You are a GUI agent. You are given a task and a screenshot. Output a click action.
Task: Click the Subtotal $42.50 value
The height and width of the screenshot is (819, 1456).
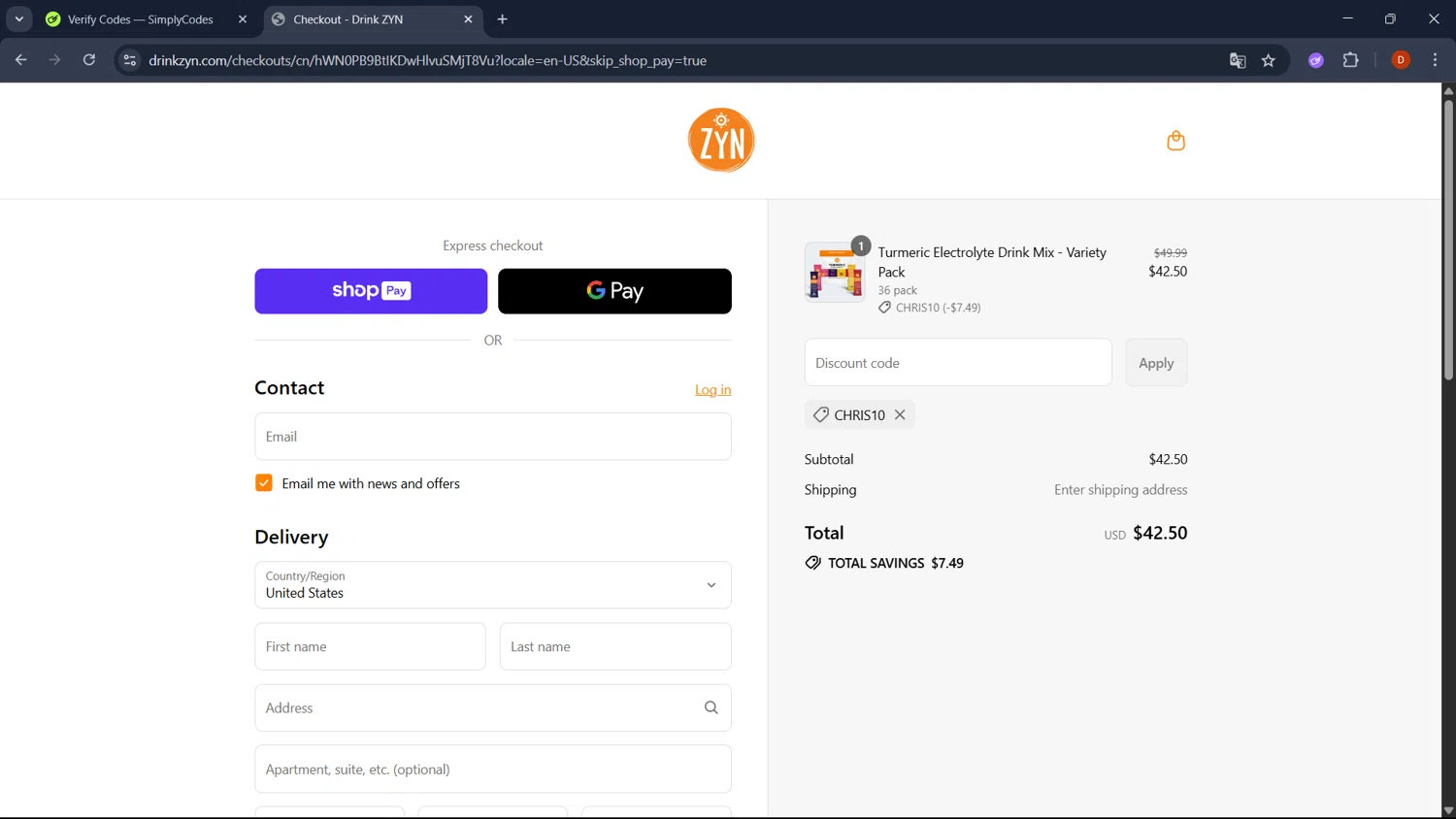coord(1168,459)
